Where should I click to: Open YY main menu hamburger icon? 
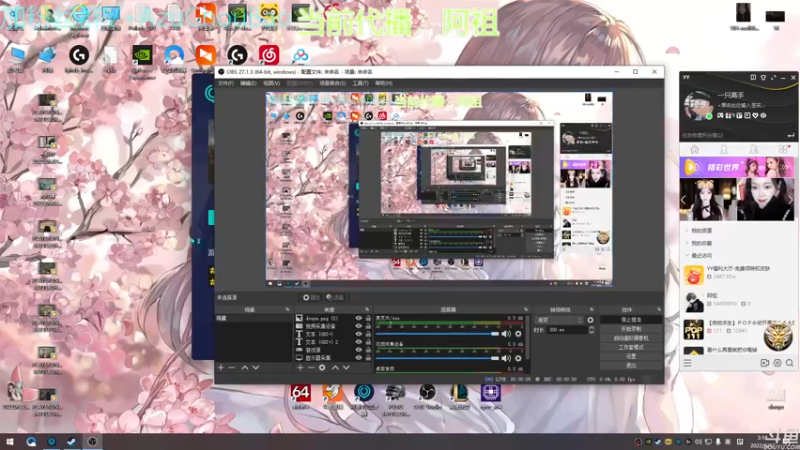(x=687, y=363)
